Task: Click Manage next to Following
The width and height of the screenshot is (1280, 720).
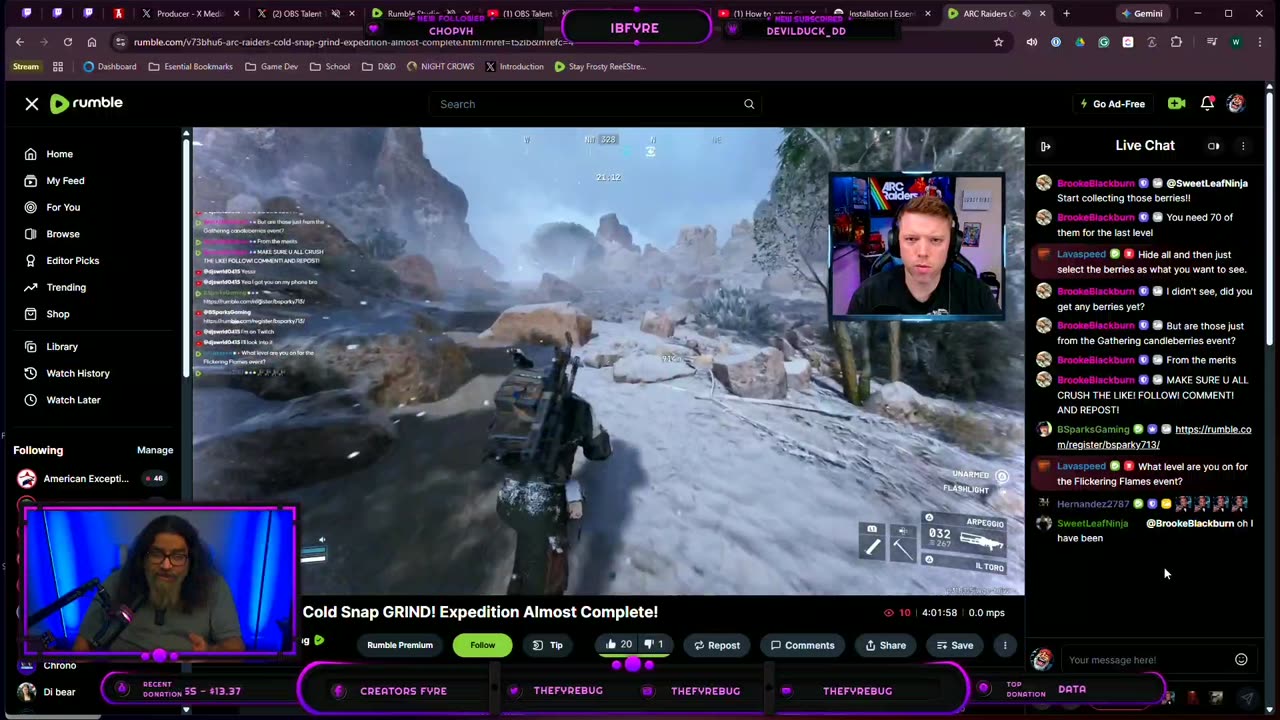Action: point(155,450)
